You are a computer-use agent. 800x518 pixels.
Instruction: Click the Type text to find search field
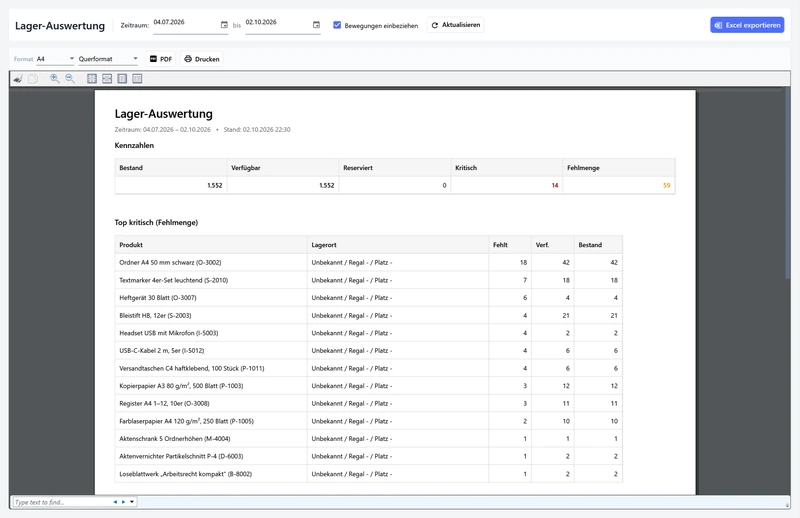(x=61, y=502)
